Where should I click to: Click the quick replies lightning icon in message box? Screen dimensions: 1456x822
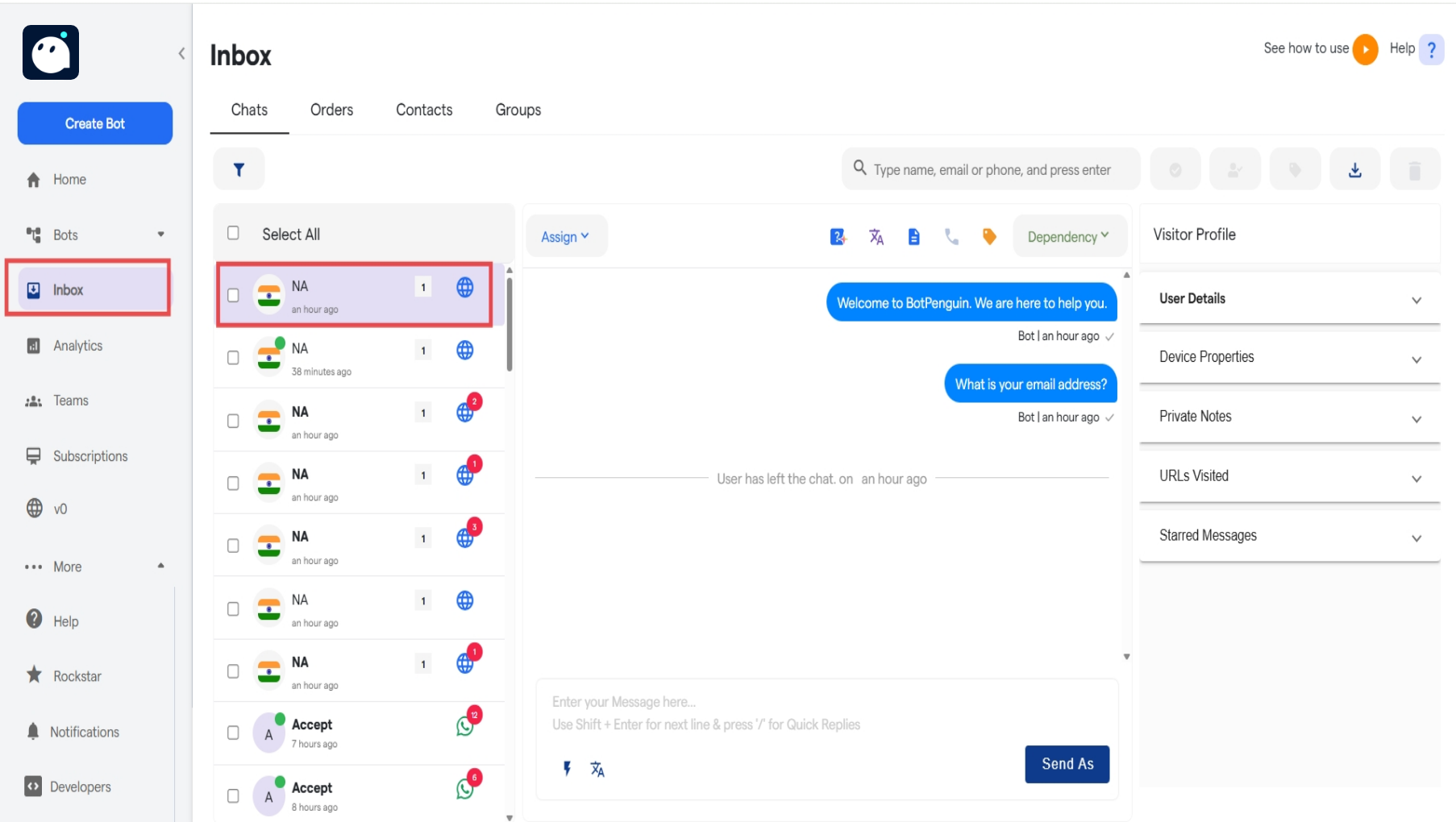tap(568, 768)
